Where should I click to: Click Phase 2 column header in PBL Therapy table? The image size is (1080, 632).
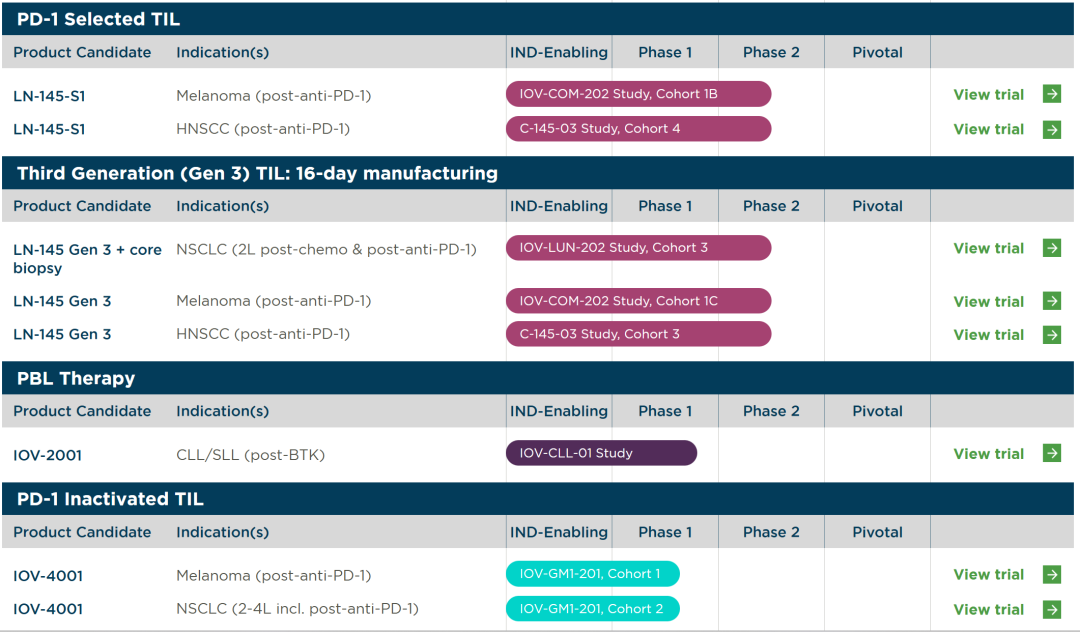[771, 411]
